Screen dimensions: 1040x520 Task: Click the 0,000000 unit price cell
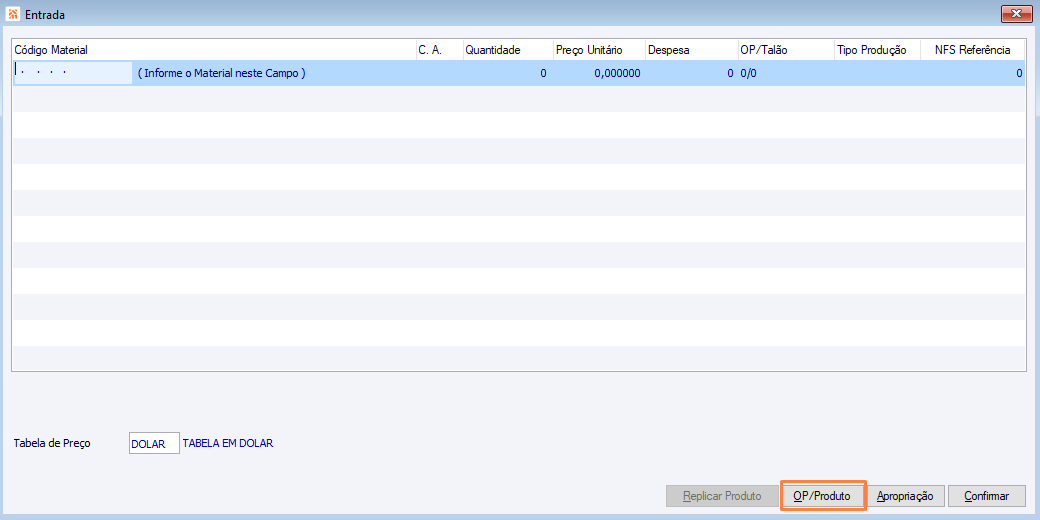coord(599,74)
